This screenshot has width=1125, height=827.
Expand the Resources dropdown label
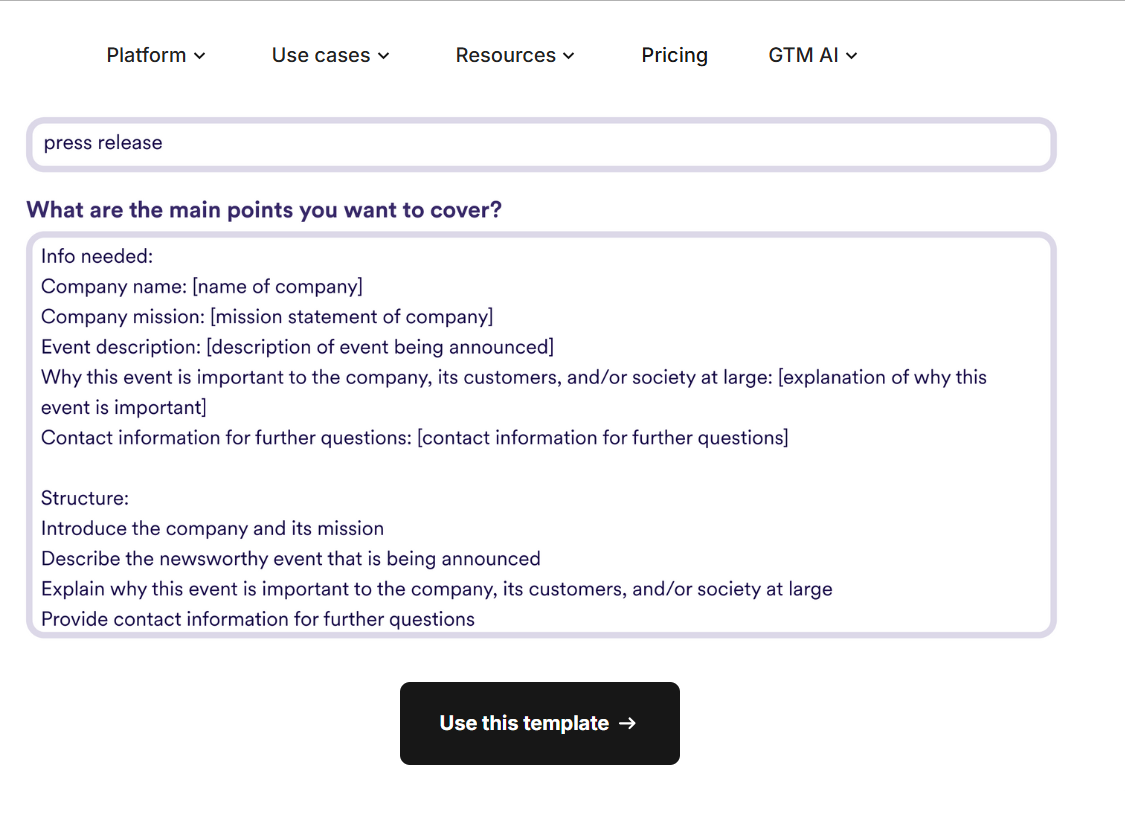click(505, 55)
